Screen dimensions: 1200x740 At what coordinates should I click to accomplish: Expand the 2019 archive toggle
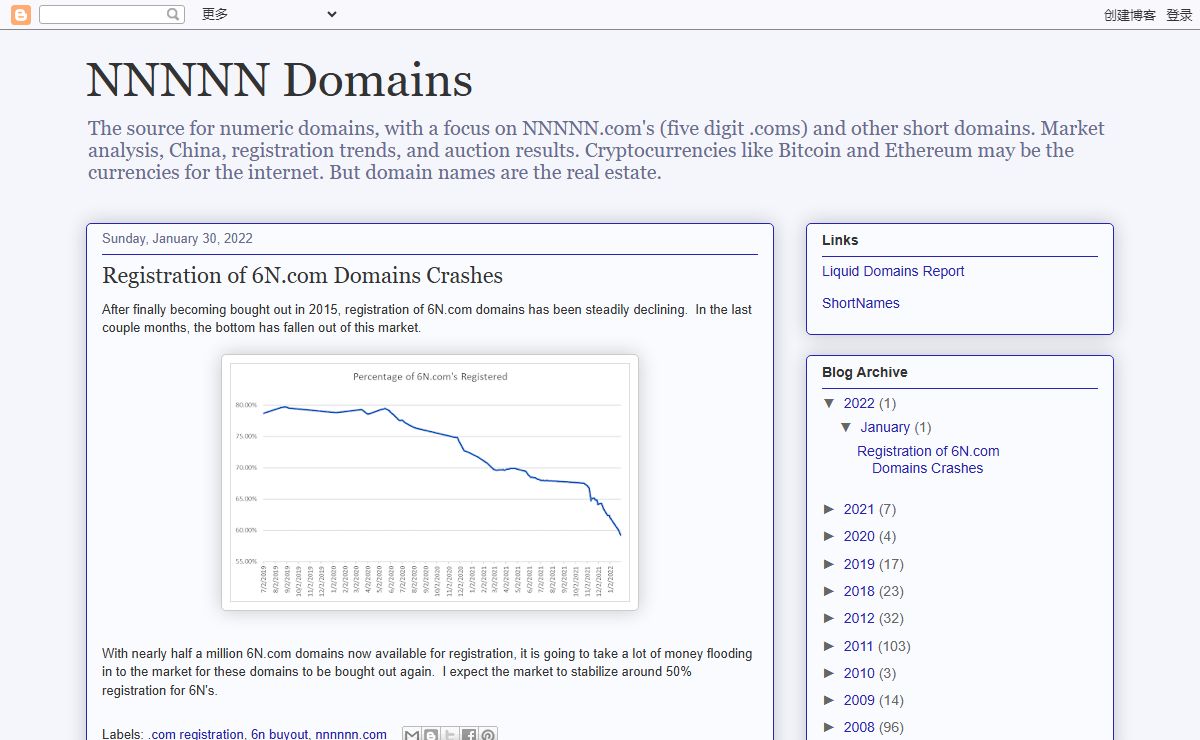[829, 564]
